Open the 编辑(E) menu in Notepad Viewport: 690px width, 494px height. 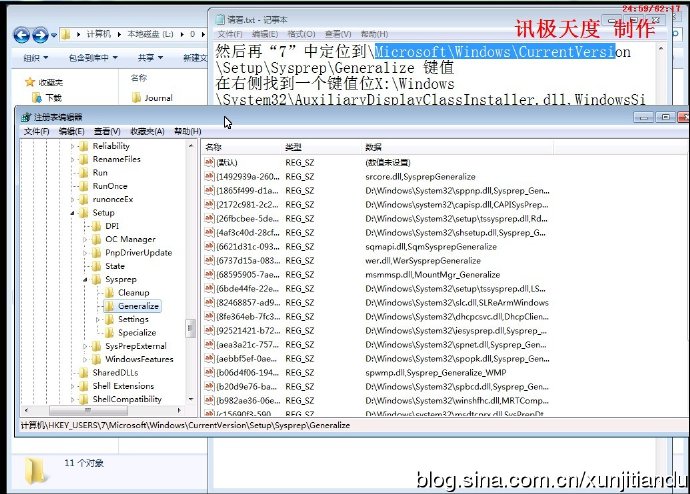click(x=265, y=34)
